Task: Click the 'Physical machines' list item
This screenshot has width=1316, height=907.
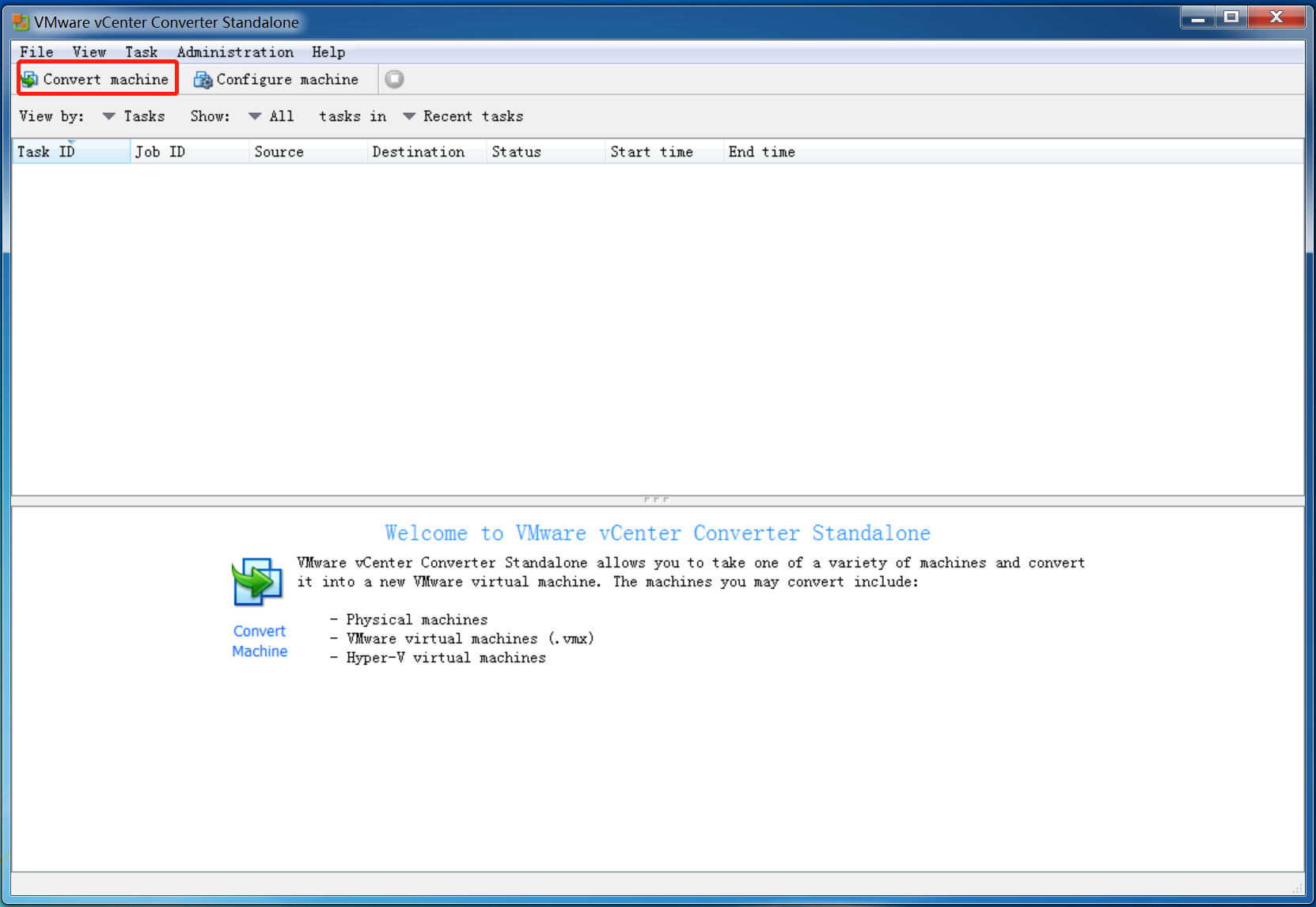Action: tap(417, 620)
